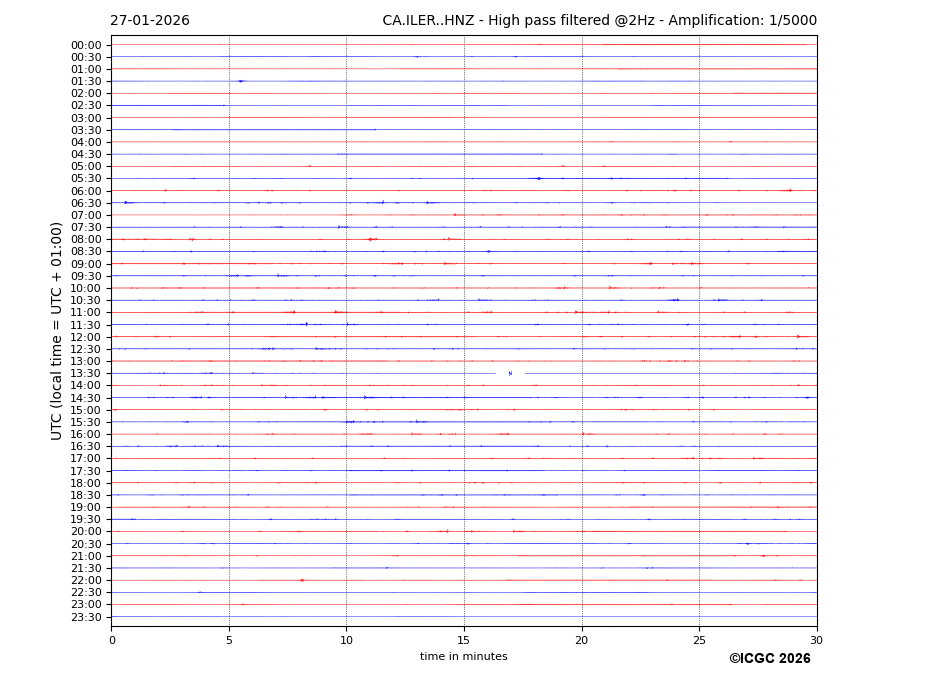The image size is (927, 696).
Task: Select the 22:00 trace row label
Action: (x=86, y=581)
